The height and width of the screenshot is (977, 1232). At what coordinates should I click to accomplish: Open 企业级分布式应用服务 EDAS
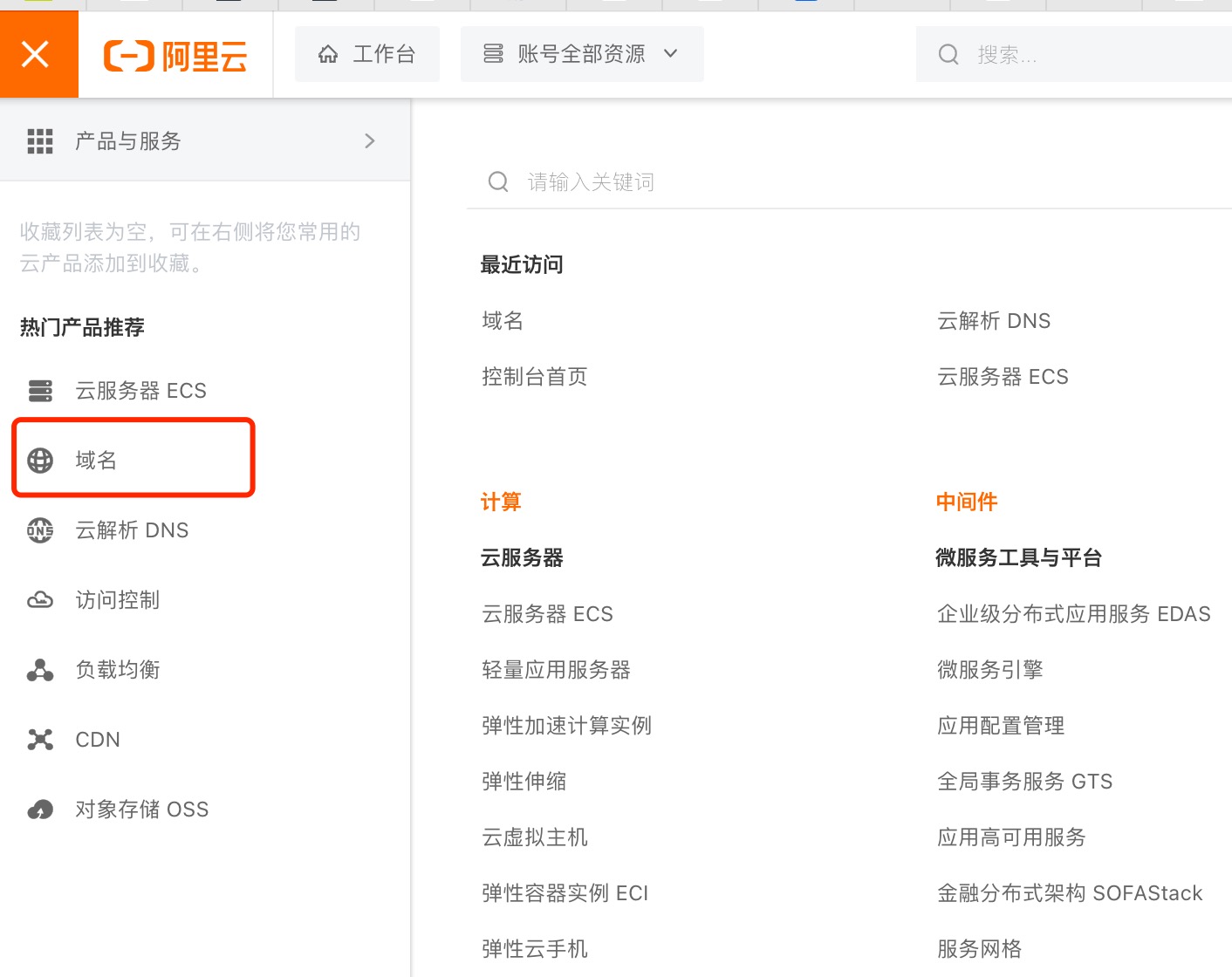[1073, 614]
